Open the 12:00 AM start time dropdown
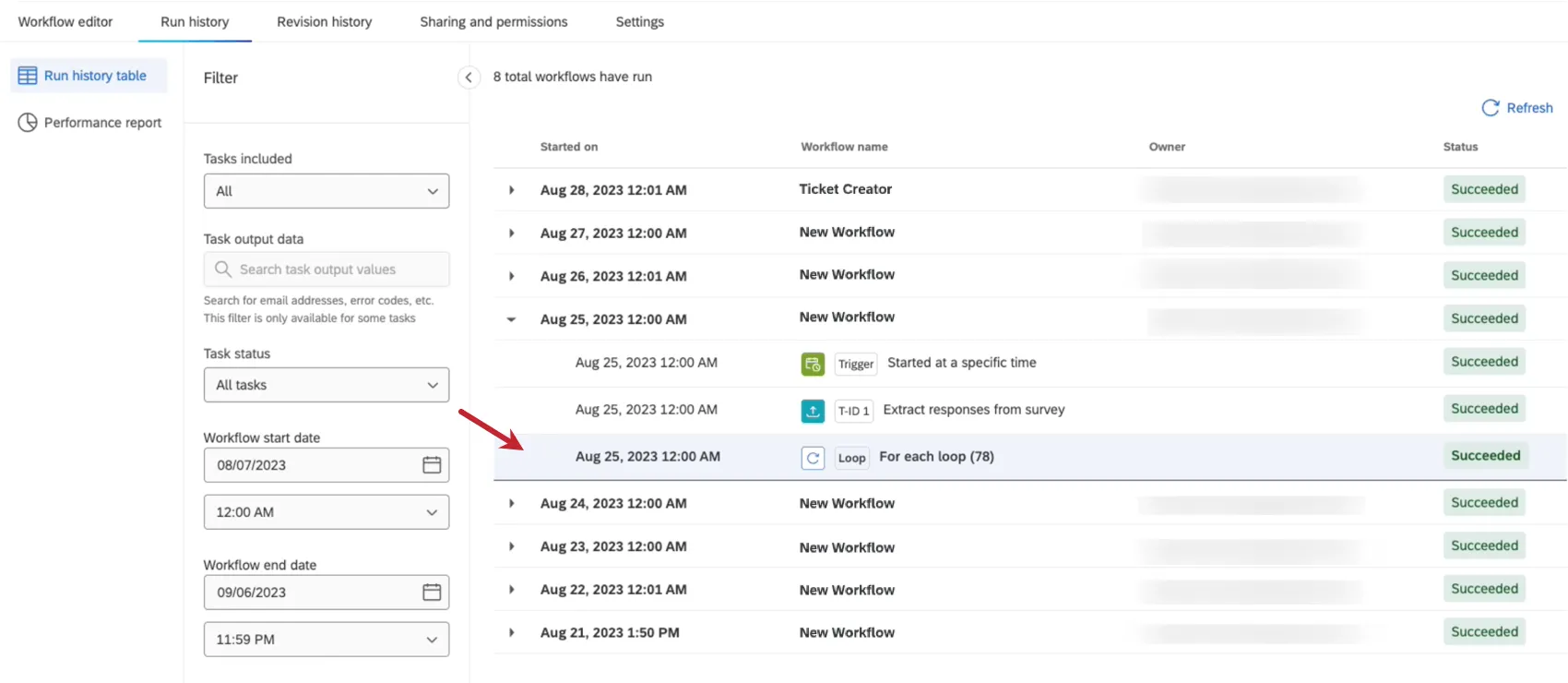This screenshot has height=683, width=1568. [x=326, y=512]
